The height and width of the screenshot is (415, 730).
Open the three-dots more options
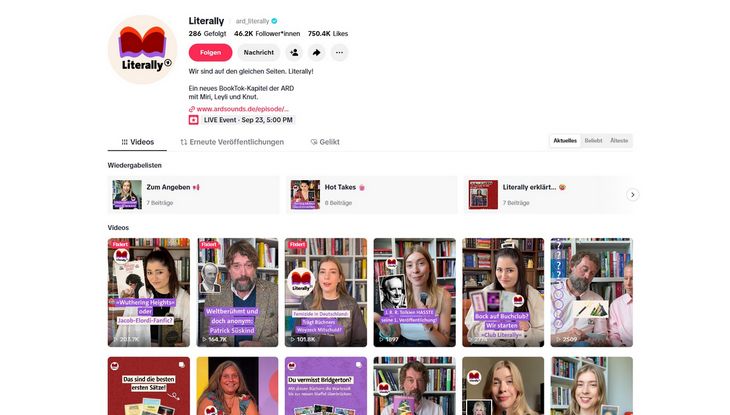click(x=339, y=53)
